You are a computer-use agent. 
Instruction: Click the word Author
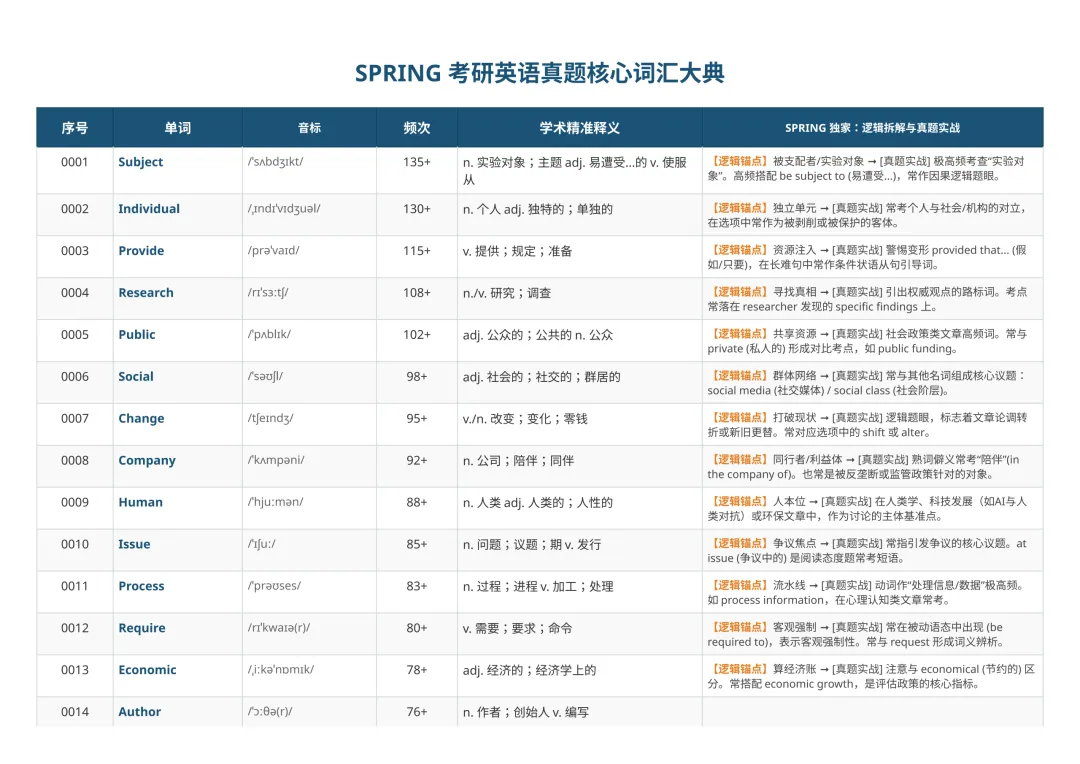pyautogui.click(x=139, y=712)
